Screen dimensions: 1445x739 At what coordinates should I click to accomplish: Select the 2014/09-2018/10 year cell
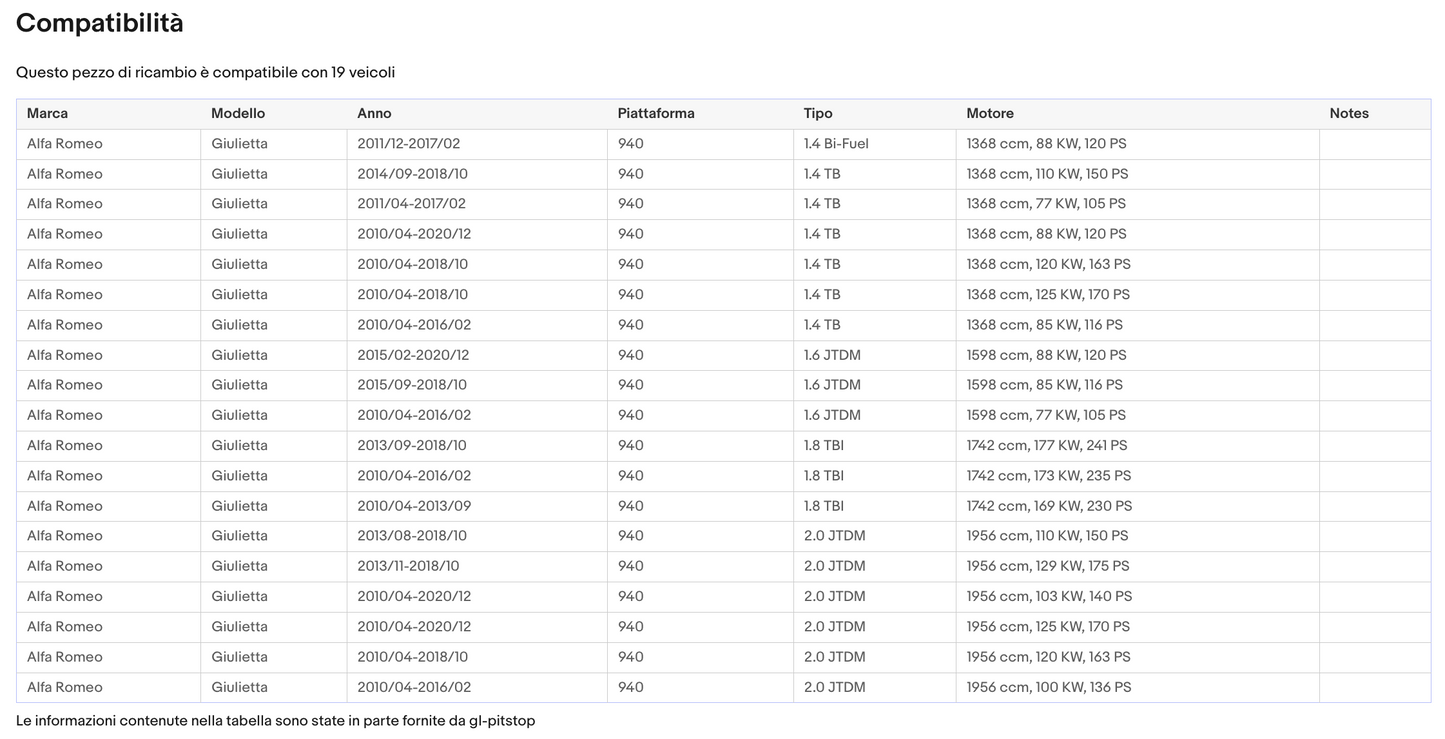click(x=412, y=174)
